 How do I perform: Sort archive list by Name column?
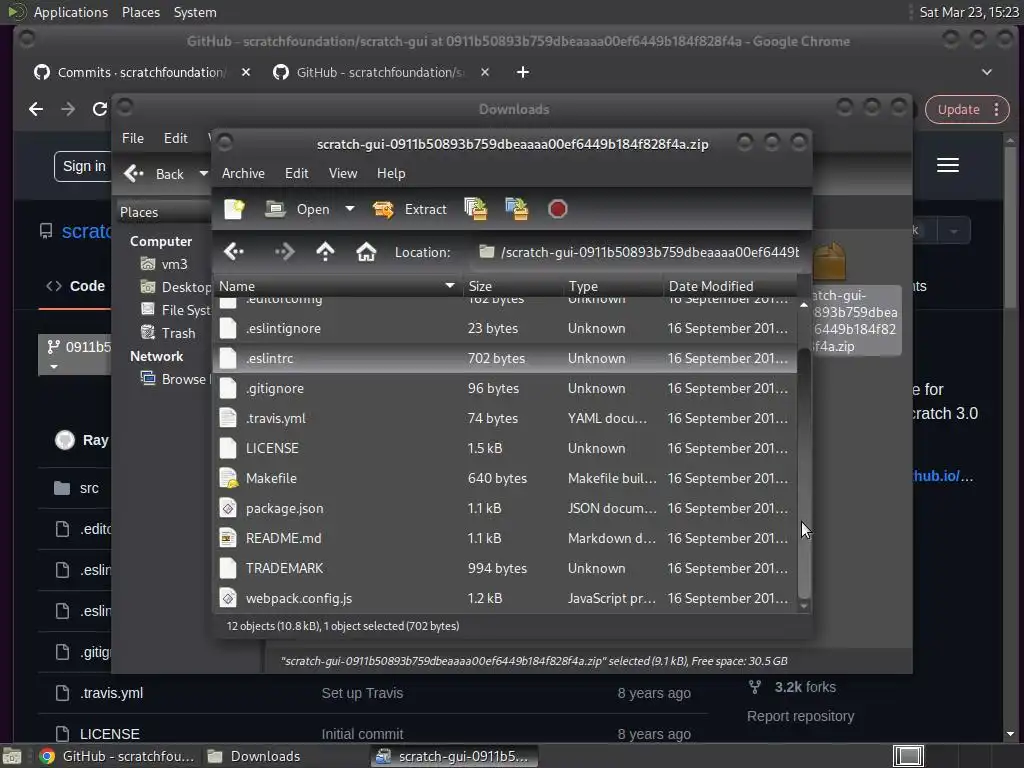pos(337,286)
